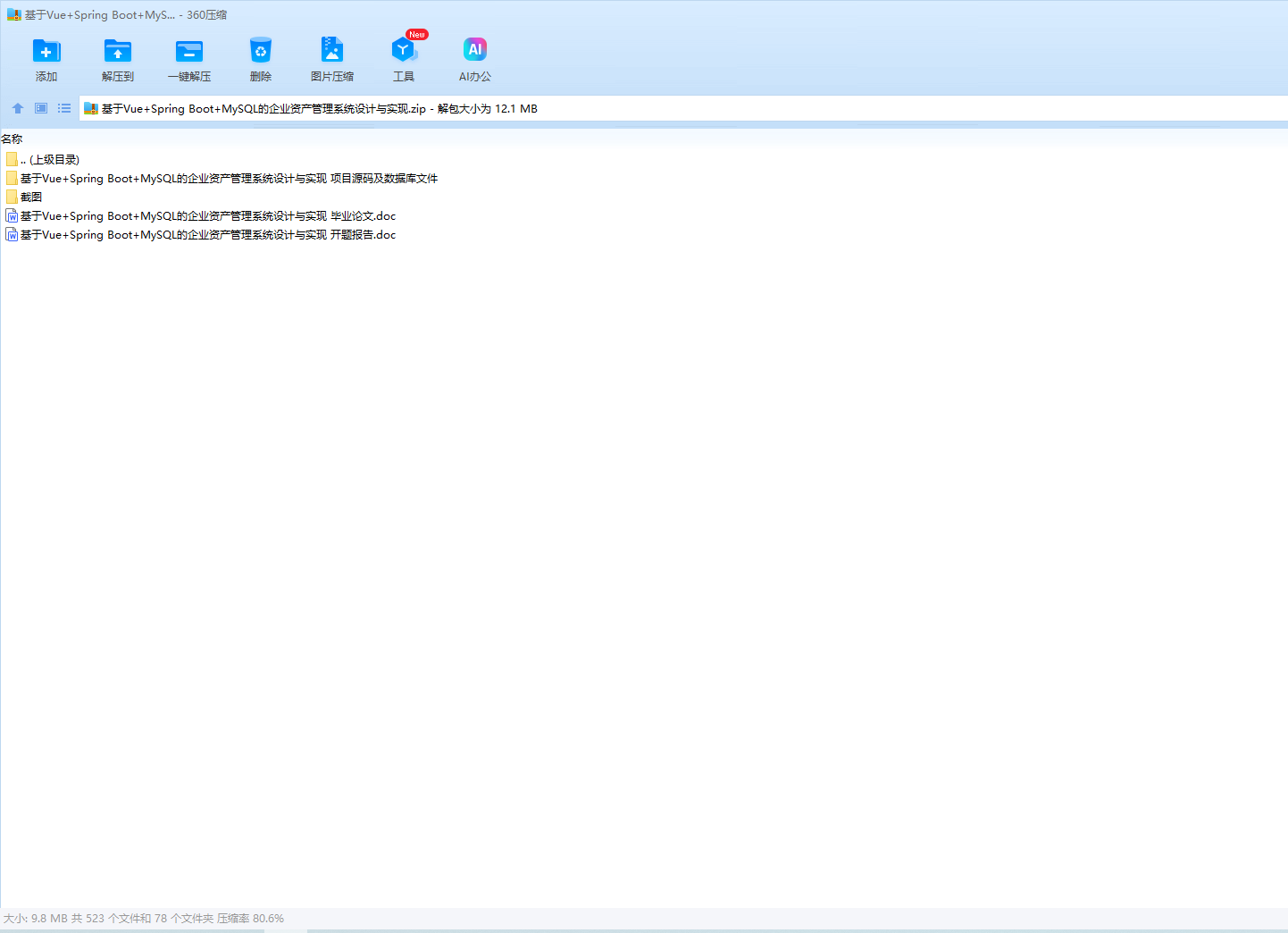1288x933 pixels.
Task: Go up one level with the up arrow
Action: tap(18, 108)
